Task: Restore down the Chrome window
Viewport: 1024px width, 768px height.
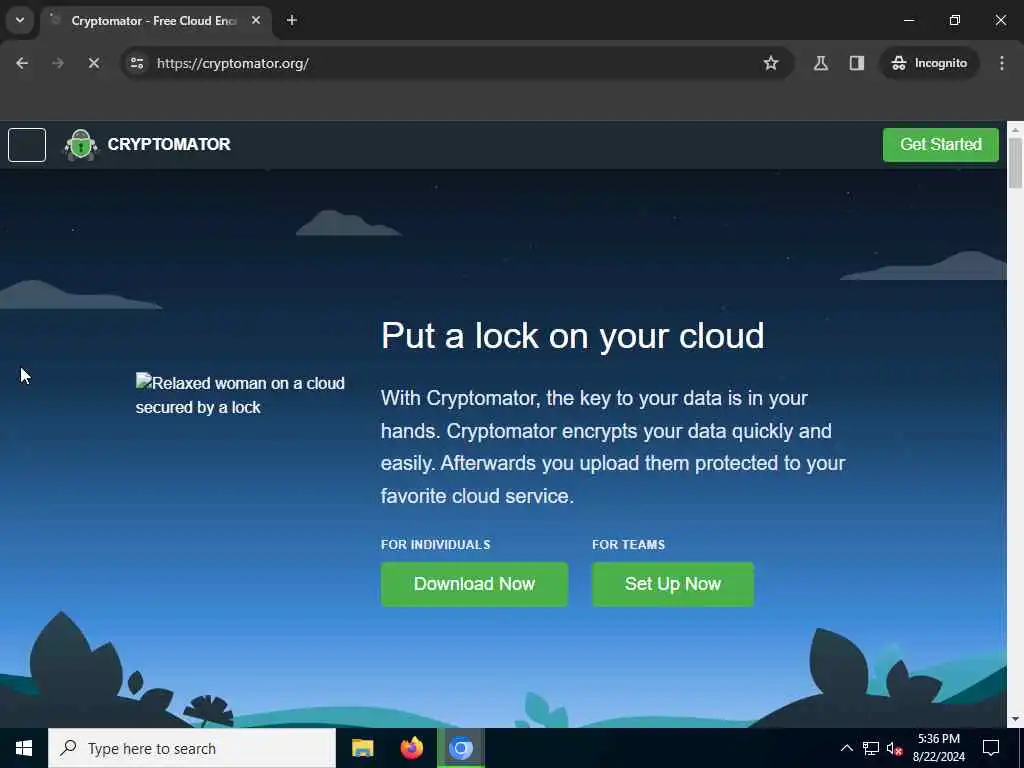Action: (x=954, y=20)
